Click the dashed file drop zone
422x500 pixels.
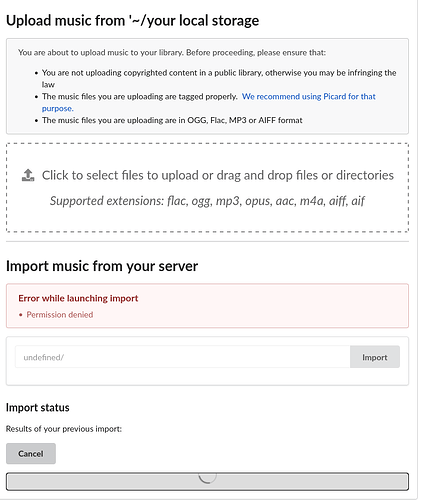coord(207,188)
